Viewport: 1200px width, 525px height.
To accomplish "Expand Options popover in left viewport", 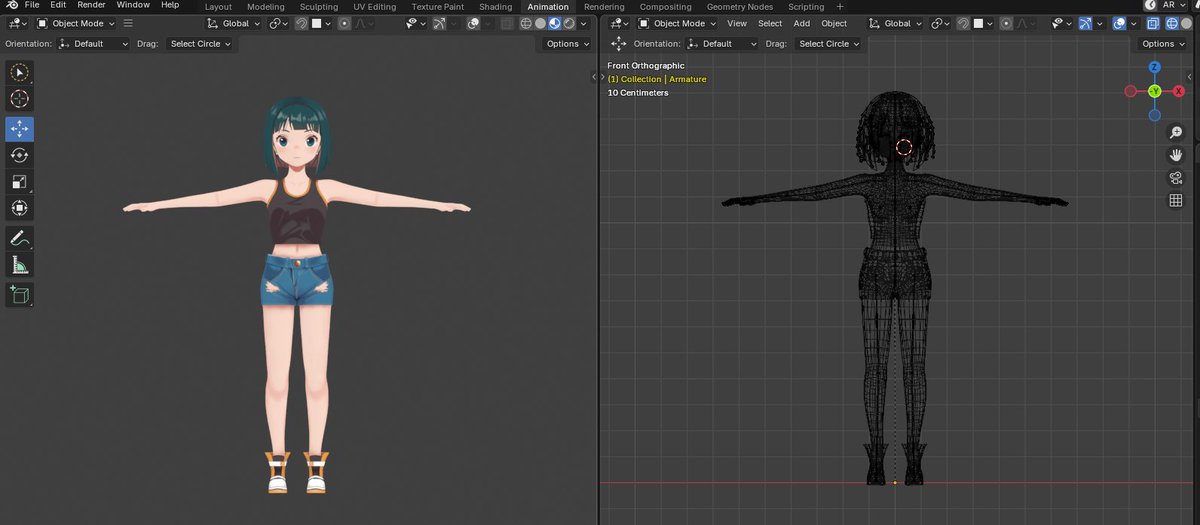I will click(x=567, y=44).
